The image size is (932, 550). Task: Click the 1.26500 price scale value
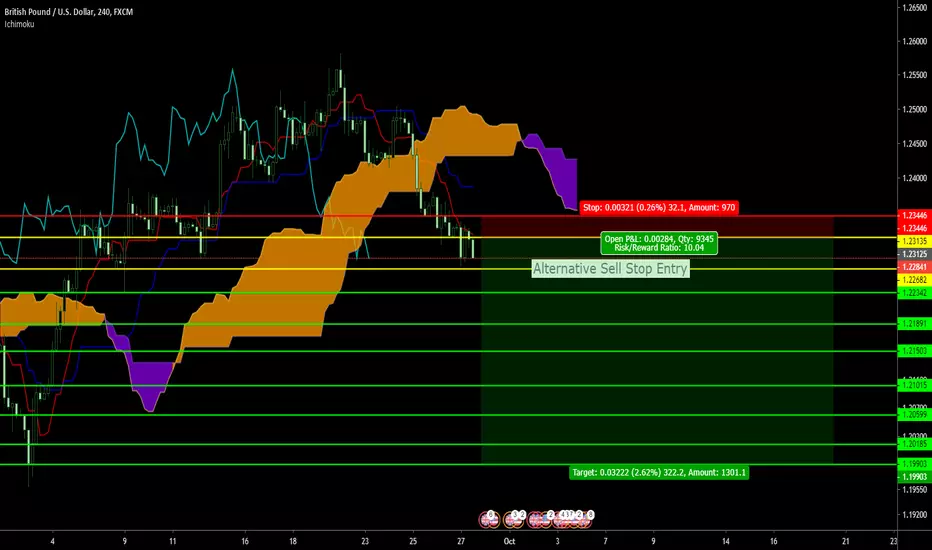[x=914, y=8]
